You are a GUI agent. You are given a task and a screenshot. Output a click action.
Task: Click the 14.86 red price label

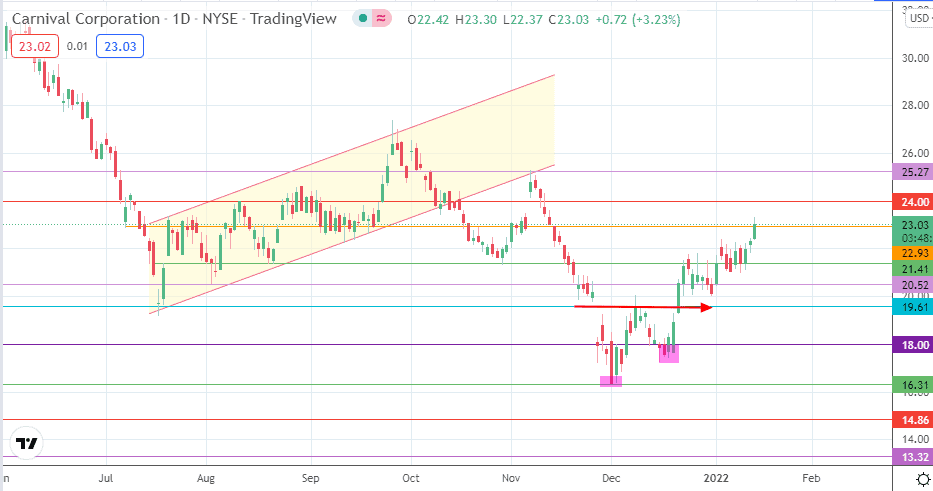[x=913, y=420]
